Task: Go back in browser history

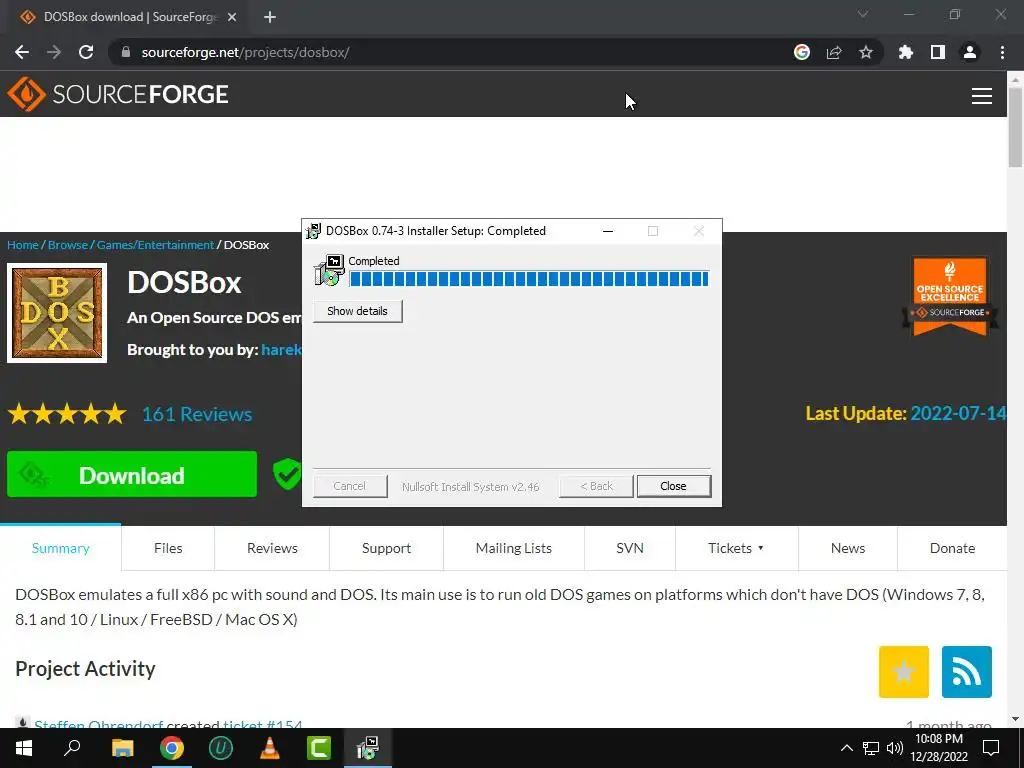Action: (x=22, y=52)
